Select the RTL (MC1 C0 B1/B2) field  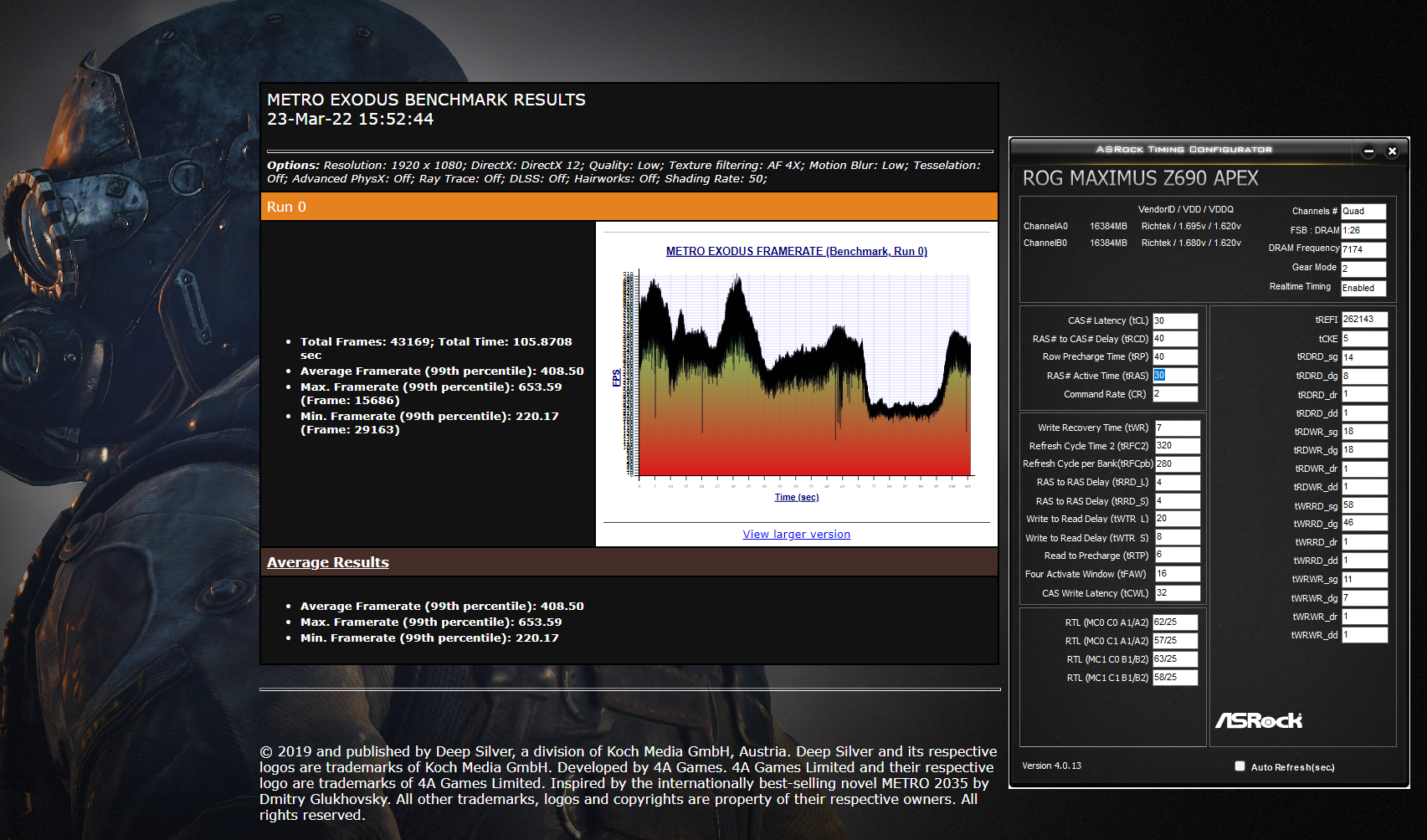(1175, 659)
